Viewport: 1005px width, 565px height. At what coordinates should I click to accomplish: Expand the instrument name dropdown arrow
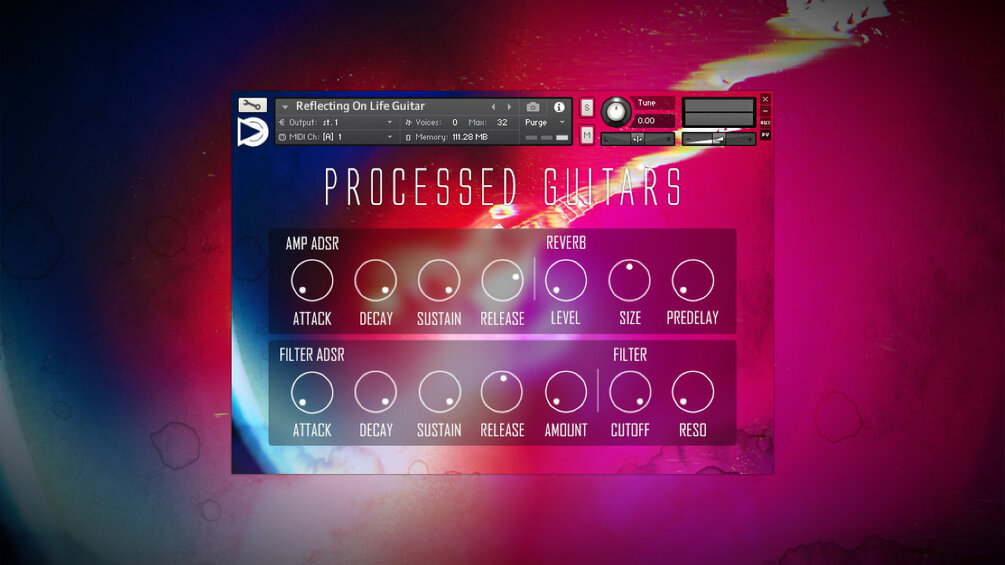click(x=285, y=107)
